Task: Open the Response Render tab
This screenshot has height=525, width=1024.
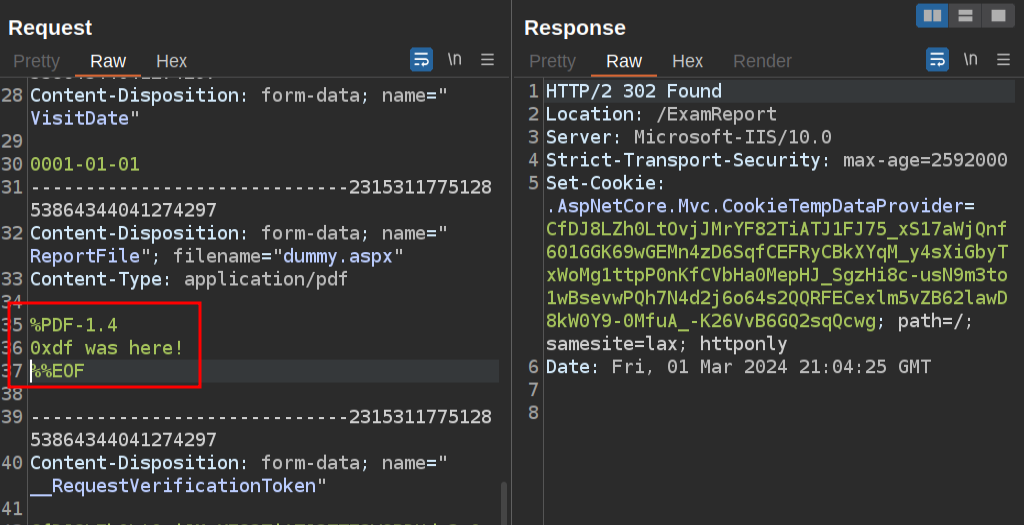Action: [762, 61]
